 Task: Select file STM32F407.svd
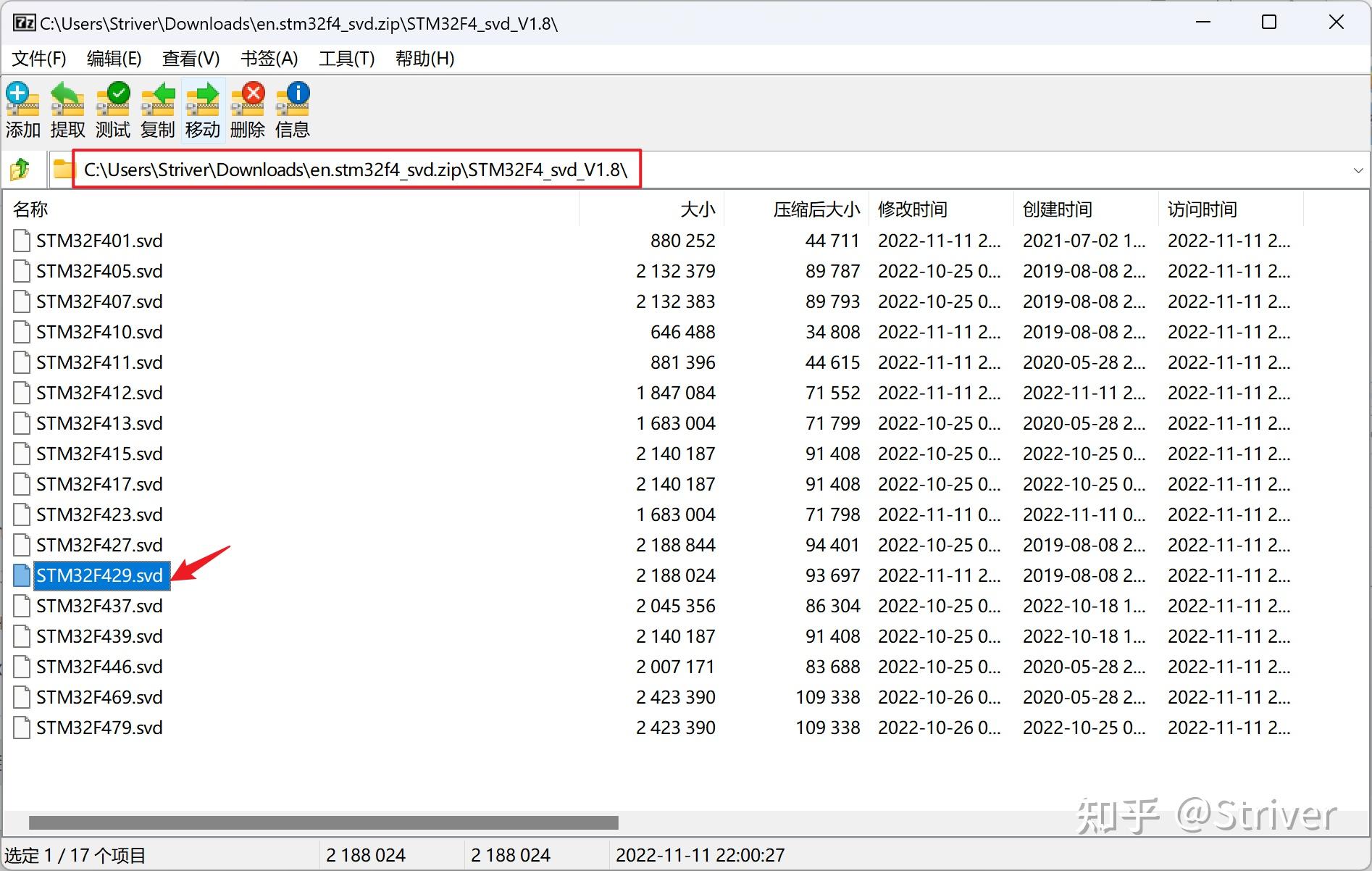[x=100, y=301]
